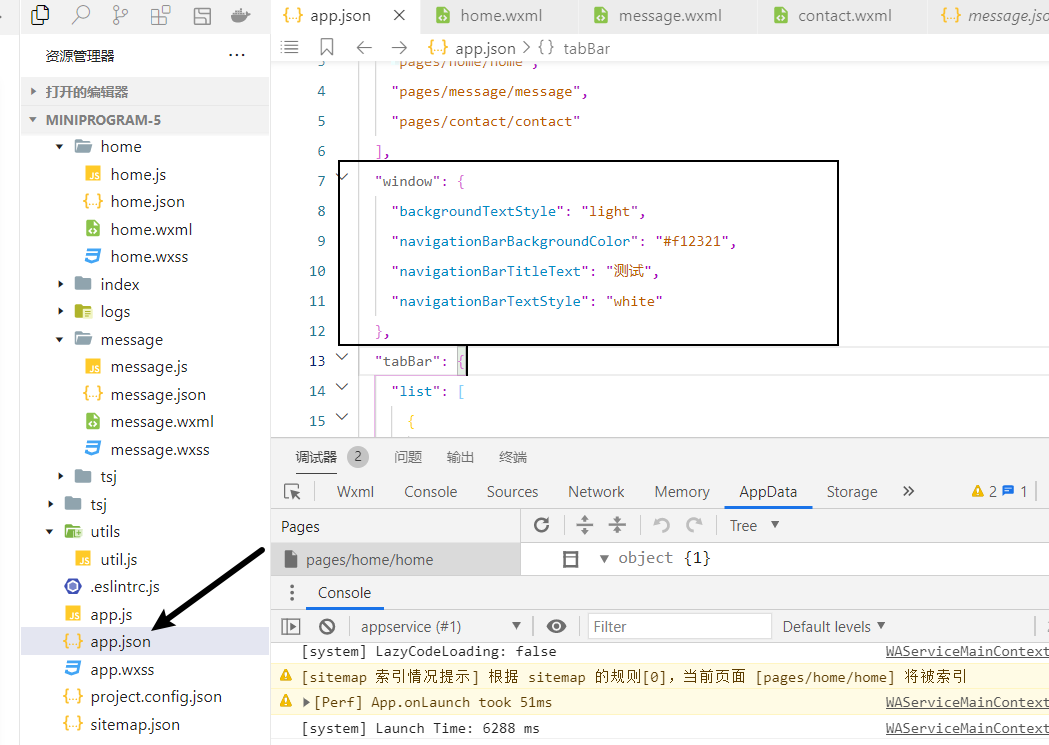
Task: Refresh AppData with the reload icon
Action: point(542,525)
